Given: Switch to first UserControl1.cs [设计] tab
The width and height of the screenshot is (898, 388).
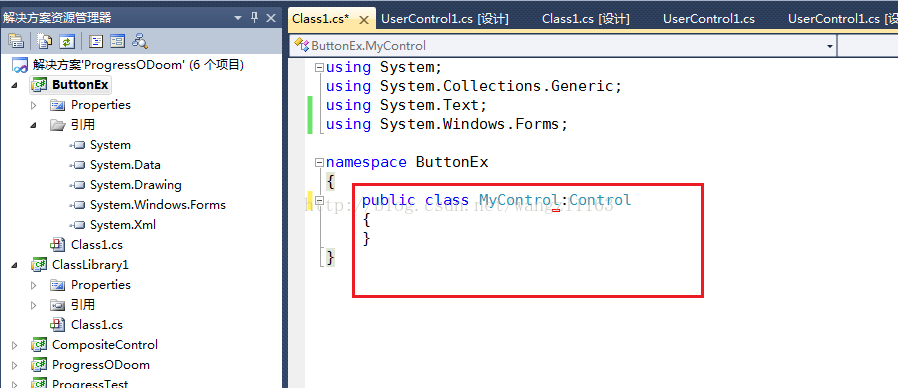Looking at the screenshot, I should 445,19.
